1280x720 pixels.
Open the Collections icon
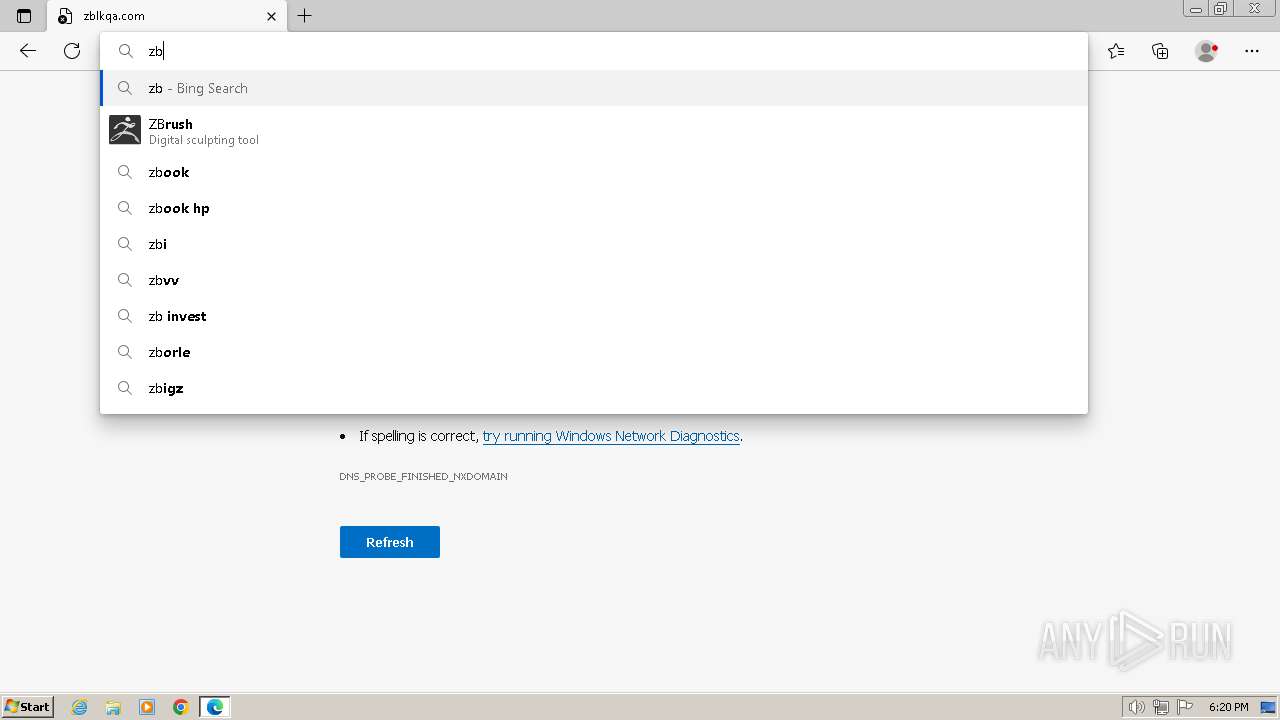point(1160,51)
